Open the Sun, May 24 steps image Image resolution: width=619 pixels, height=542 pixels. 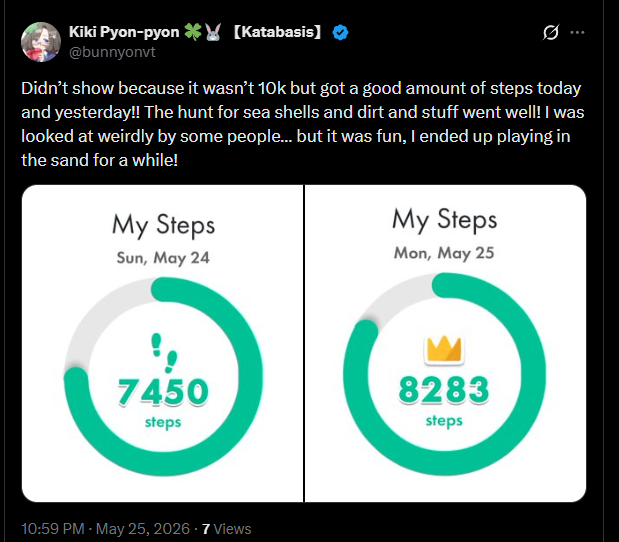point(163,343)
